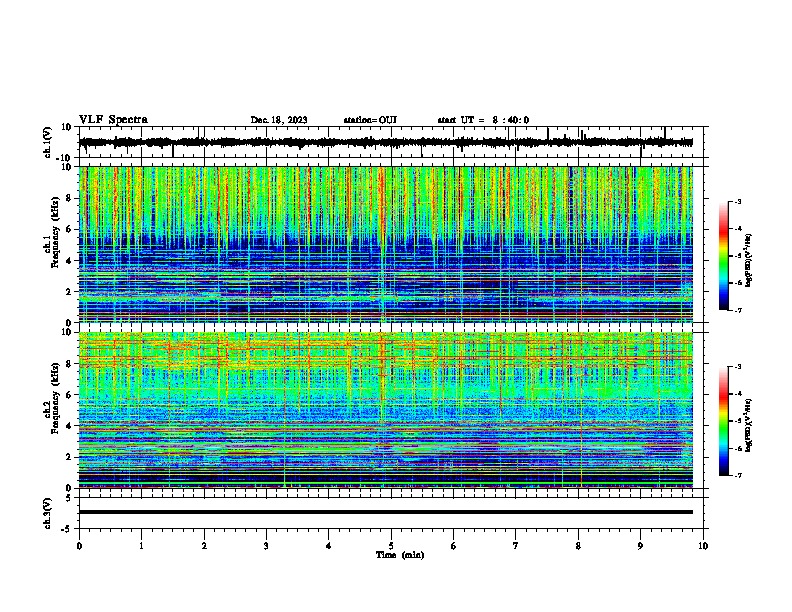This screenshot has width=792, height=612.
Task: Click the "ch.3(V)" axis label
Action: pos(48,513)
